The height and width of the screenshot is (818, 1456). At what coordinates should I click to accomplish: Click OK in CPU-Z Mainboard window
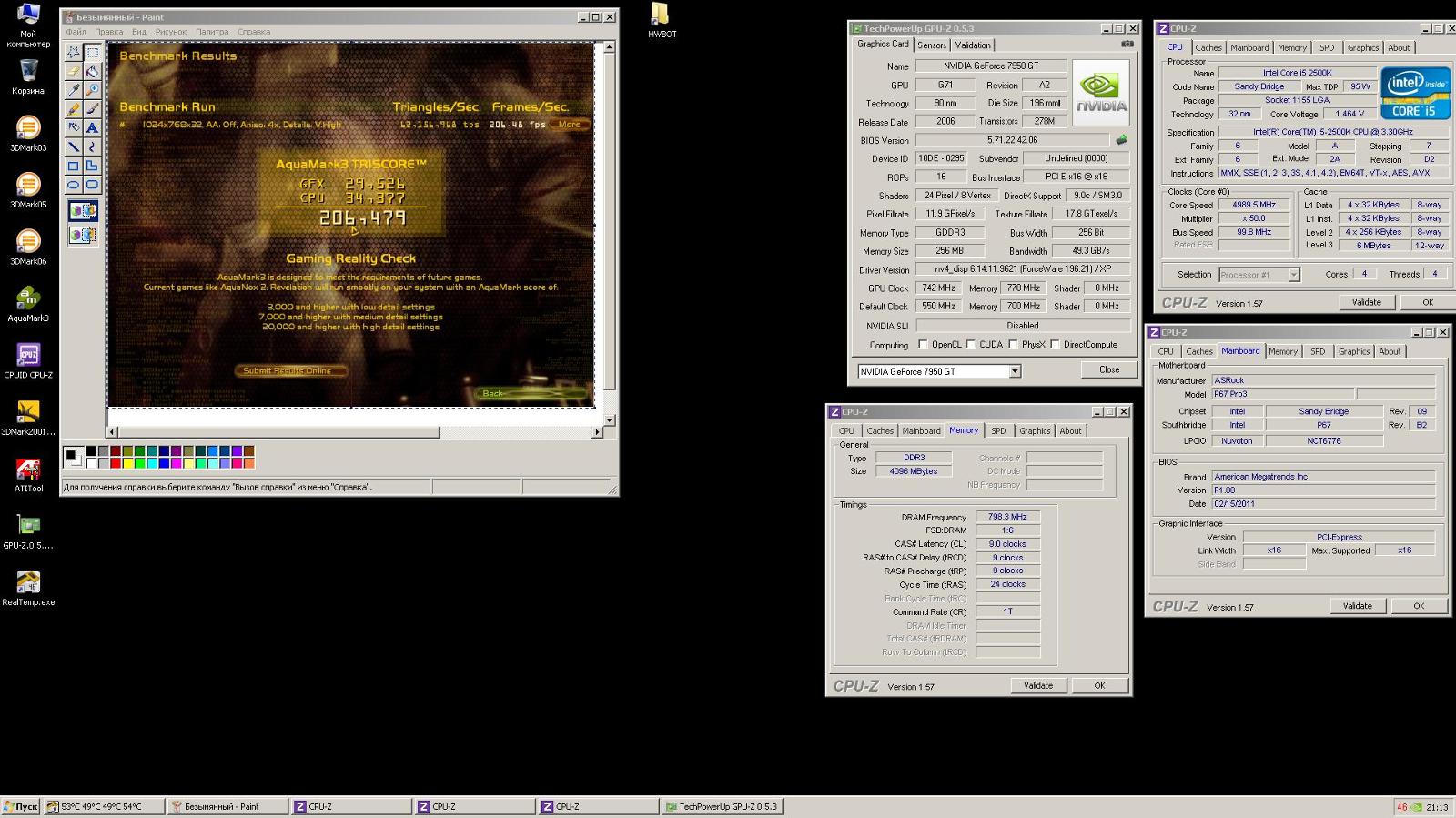1418,606
